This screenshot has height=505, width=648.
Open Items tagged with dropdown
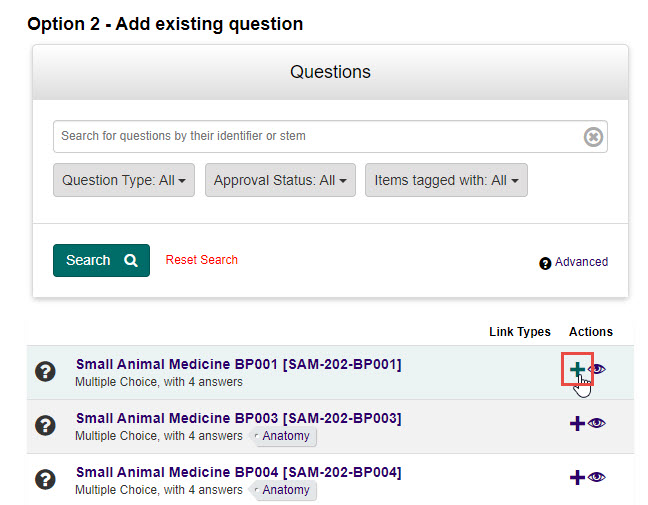click(446, 181)
